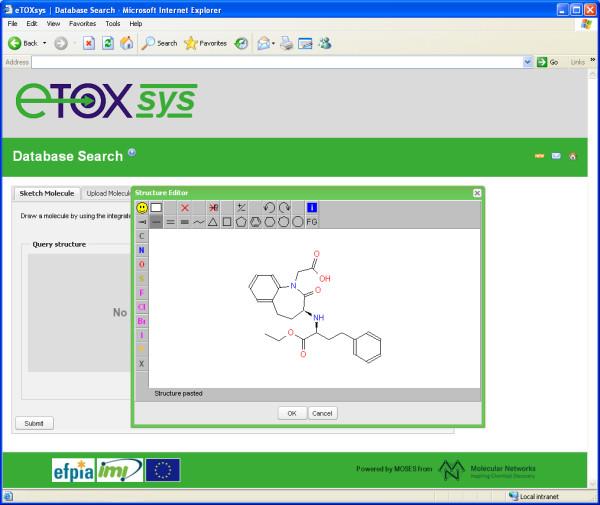Viewport: 600px width, 505px height.
Task: Expand the Address bar dropdown arrow
Action: pyautogui.click(x=528, y=62)
